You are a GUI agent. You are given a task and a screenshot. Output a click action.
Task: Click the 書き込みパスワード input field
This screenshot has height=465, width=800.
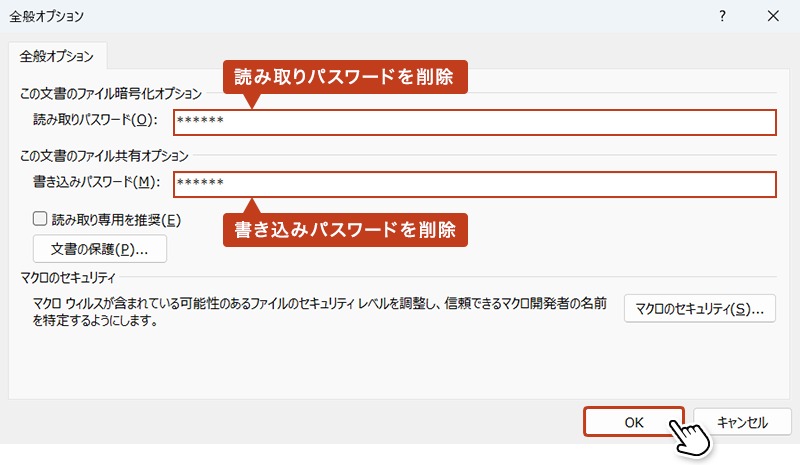coord(474,184)
